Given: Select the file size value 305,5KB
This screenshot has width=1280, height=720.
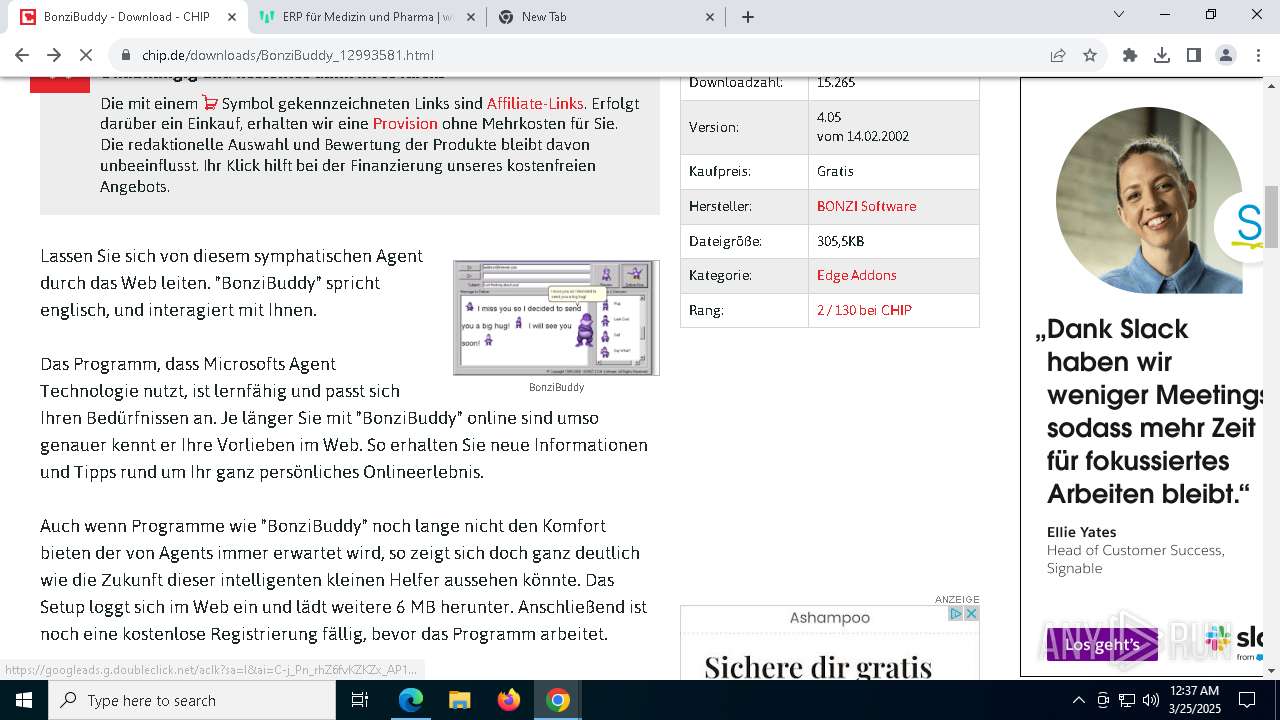Looking at the screenshot, I should (840, 241).
